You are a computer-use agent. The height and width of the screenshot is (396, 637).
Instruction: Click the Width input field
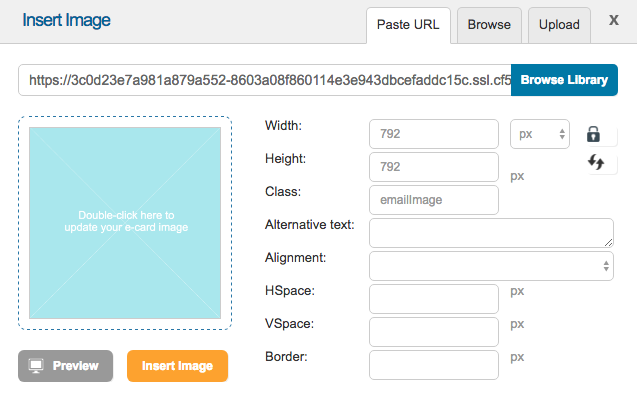(x=434, y=134)
